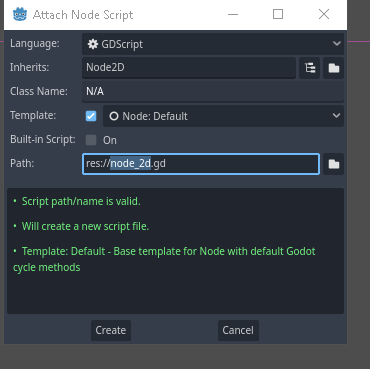This screenshot has width=370, height=369.
Task: Click the Class Name field showing N/A
Action: pos(213,92)
